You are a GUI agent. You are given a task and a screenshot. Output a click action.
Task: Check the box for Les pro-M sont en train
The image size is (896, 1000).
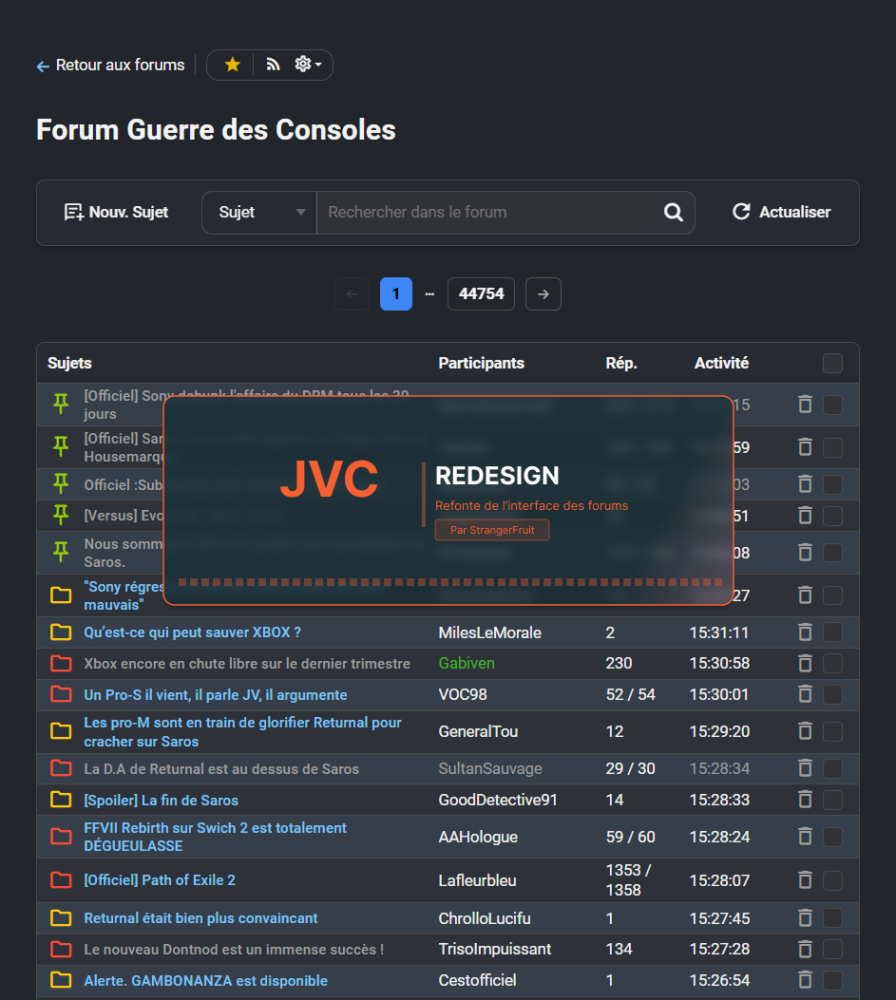[832, 732]
